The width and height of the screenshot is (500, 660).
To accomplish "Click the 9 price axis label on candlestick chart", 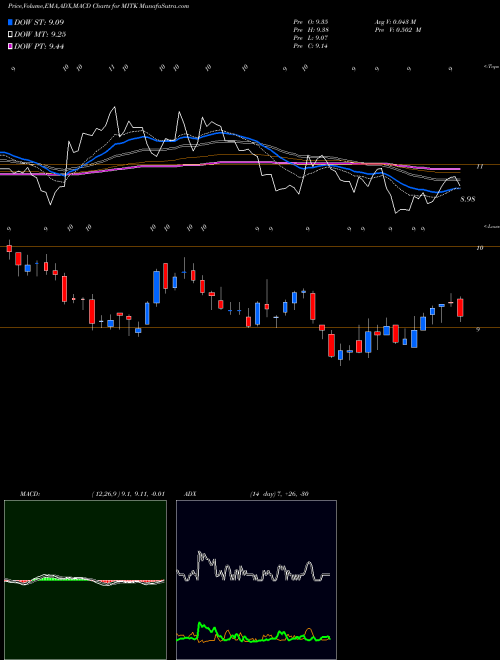I will [478, 330].
